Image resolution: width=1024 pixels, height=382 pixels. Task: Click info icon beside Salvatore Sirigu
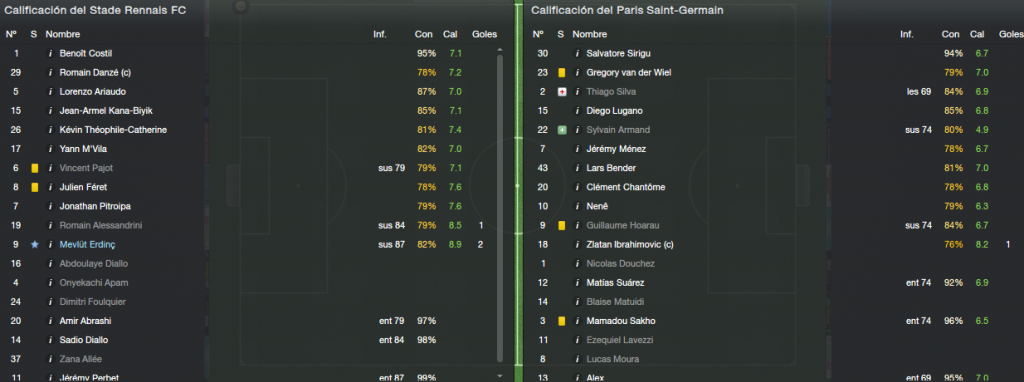pos(577,54)
